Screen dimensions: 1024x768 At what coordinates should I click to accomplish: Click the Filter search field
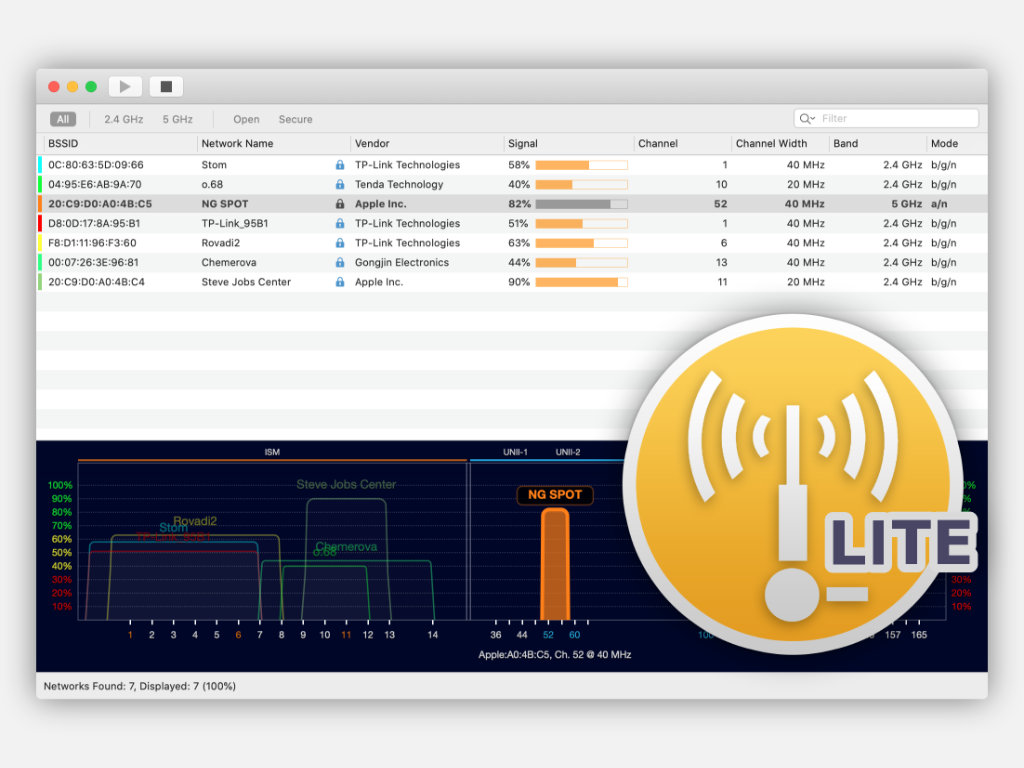tap(886, 118)
